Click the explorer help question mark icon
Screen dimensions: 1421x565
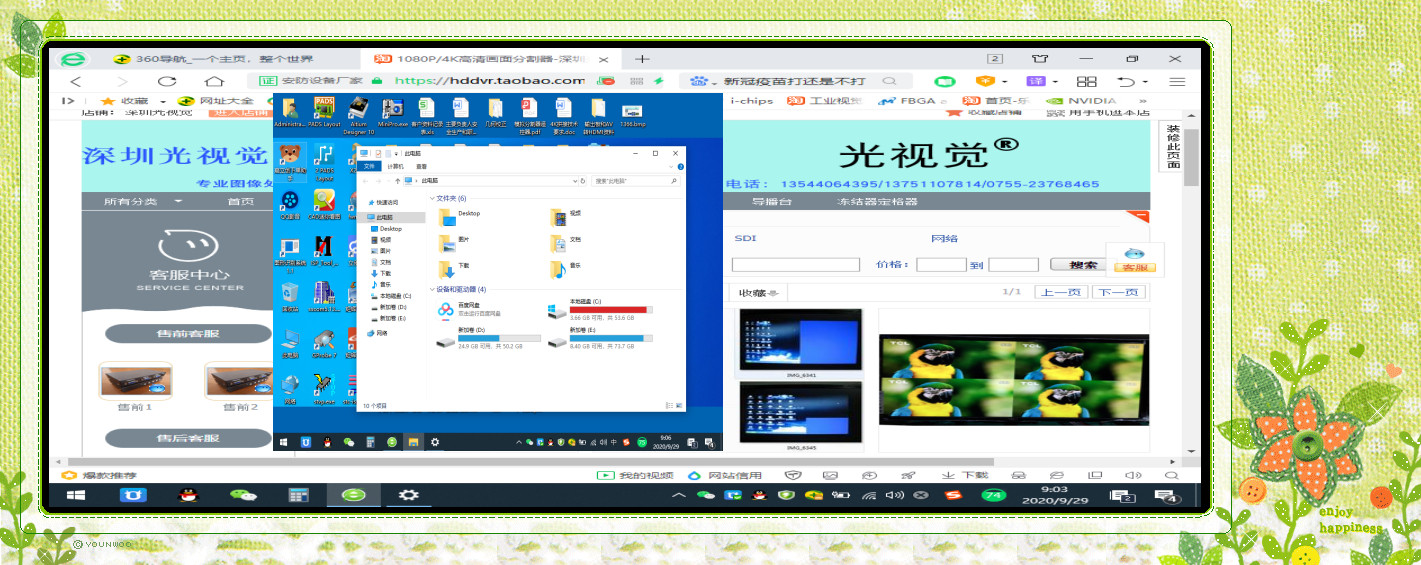pos(680,166)
